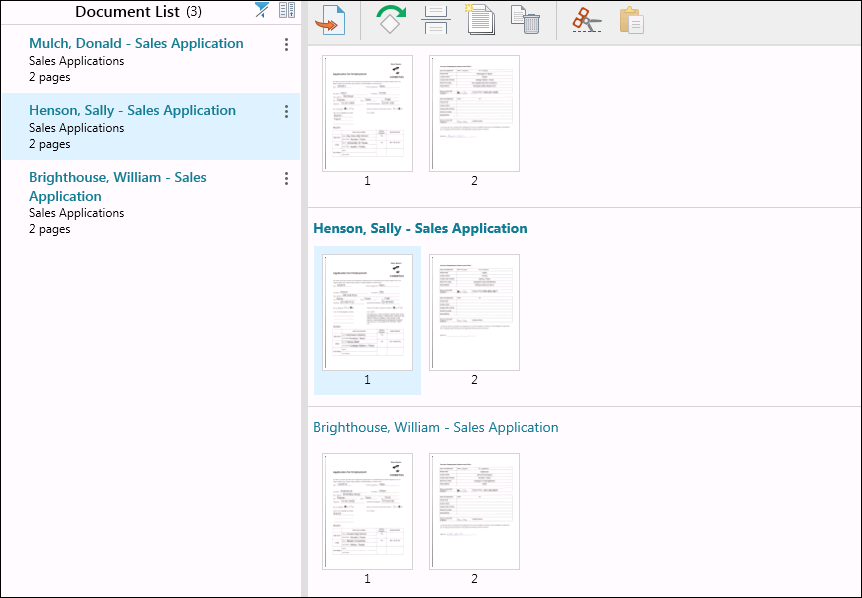Image resolution: width=862 pixels, height=598 pixels.
Task: Select page 2 thumbnail of the top document
Action: click(x=474, y=113)
